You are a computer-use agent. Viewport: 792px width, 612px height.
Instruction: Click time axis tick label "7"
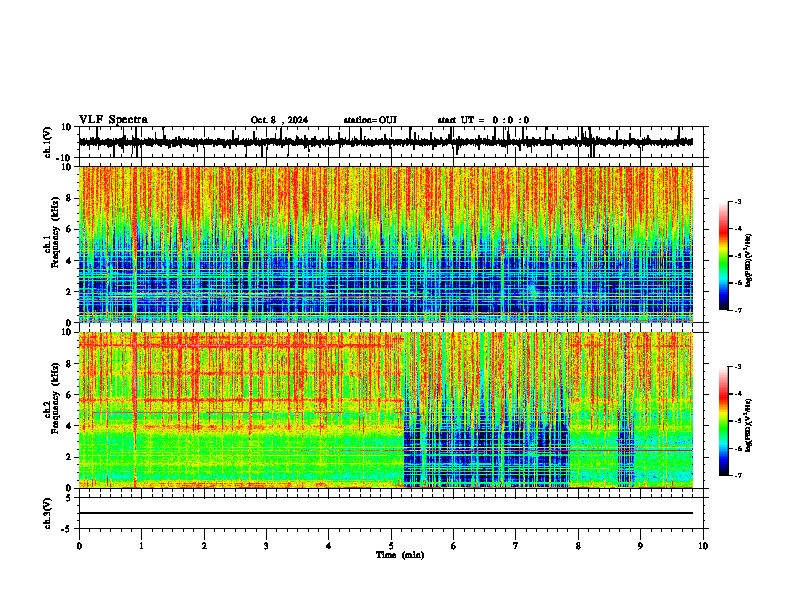click(516, 546)
